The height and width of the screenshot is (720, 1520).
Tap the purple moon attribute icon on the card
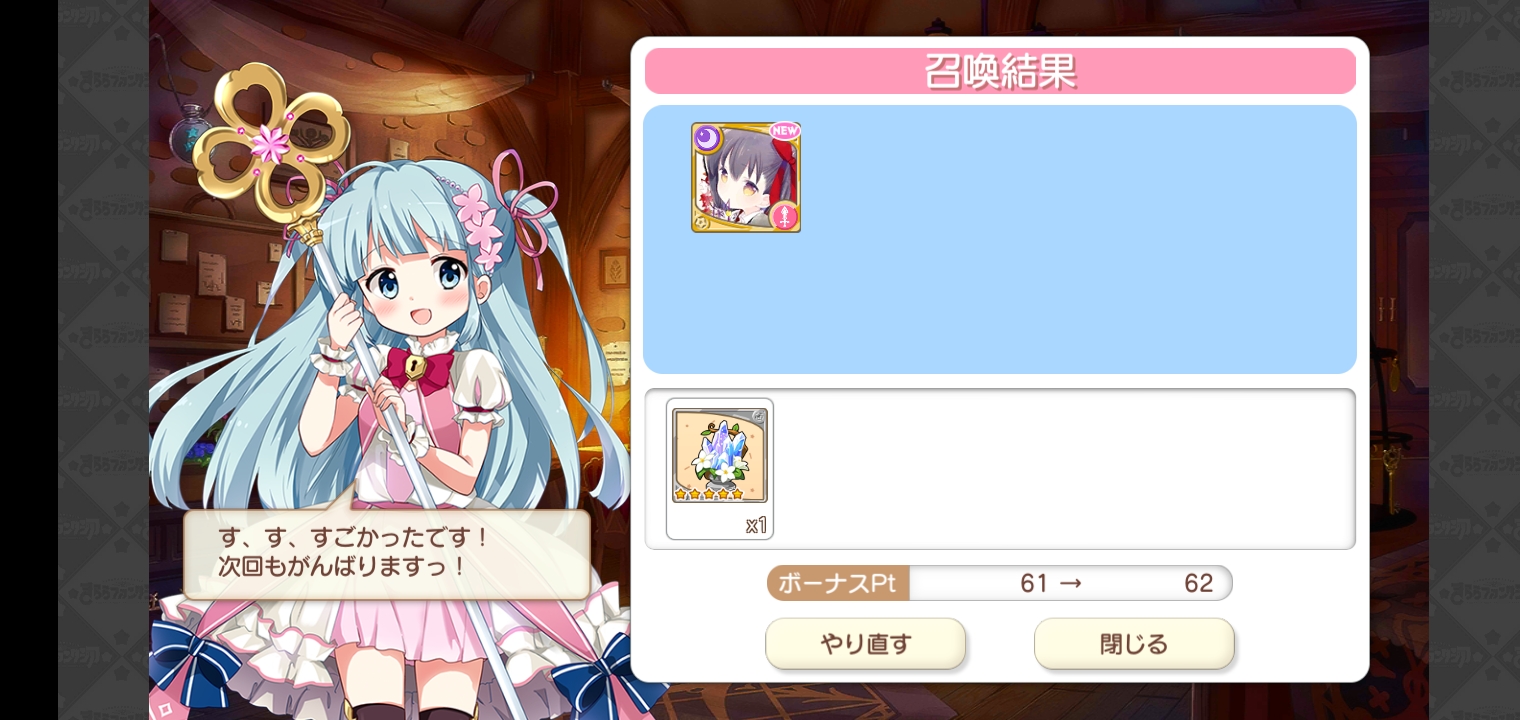pyautogui.click(x=707, y=138)
